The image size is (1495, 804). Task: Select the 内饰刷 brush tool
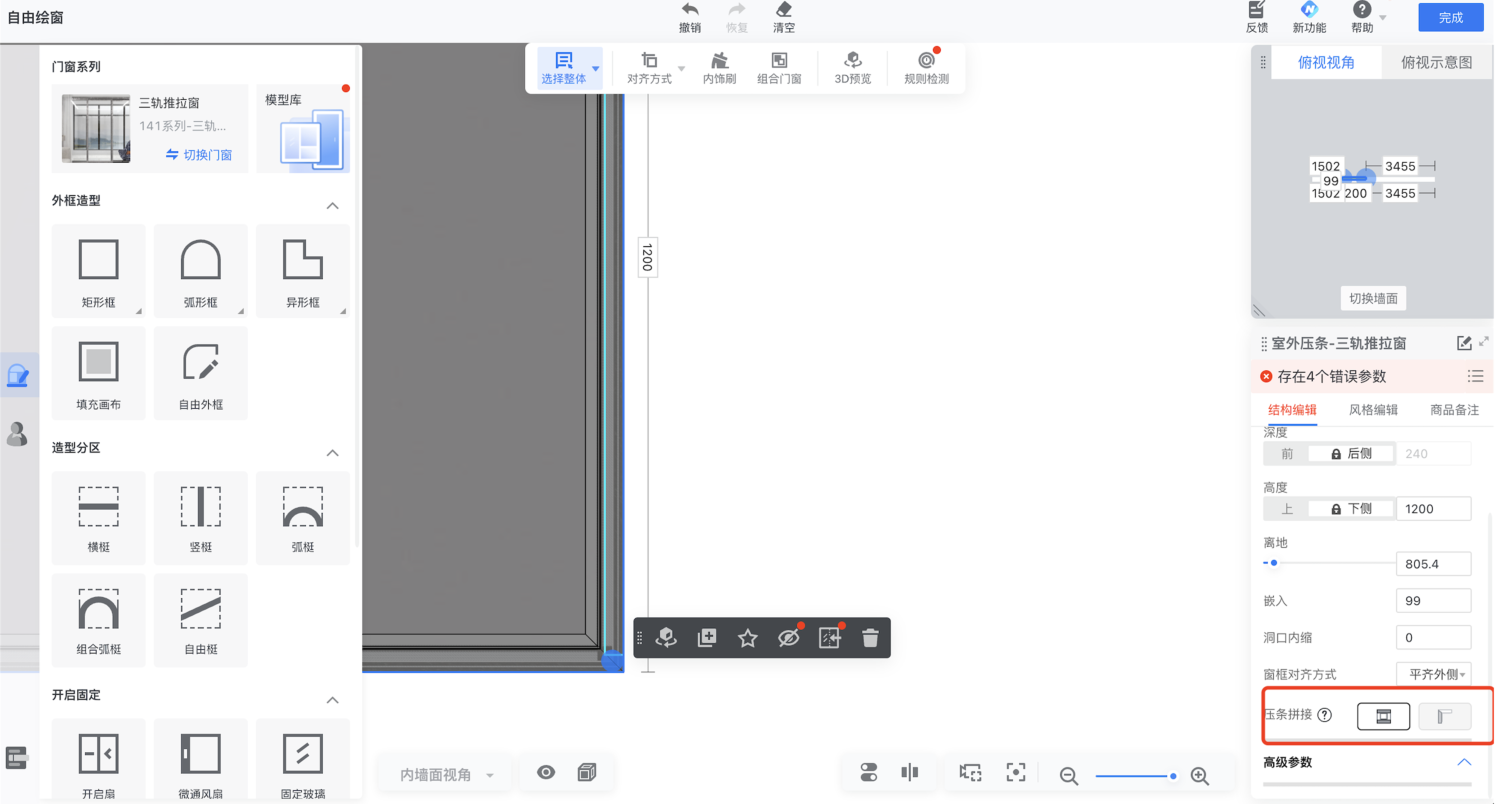[719, 68]
